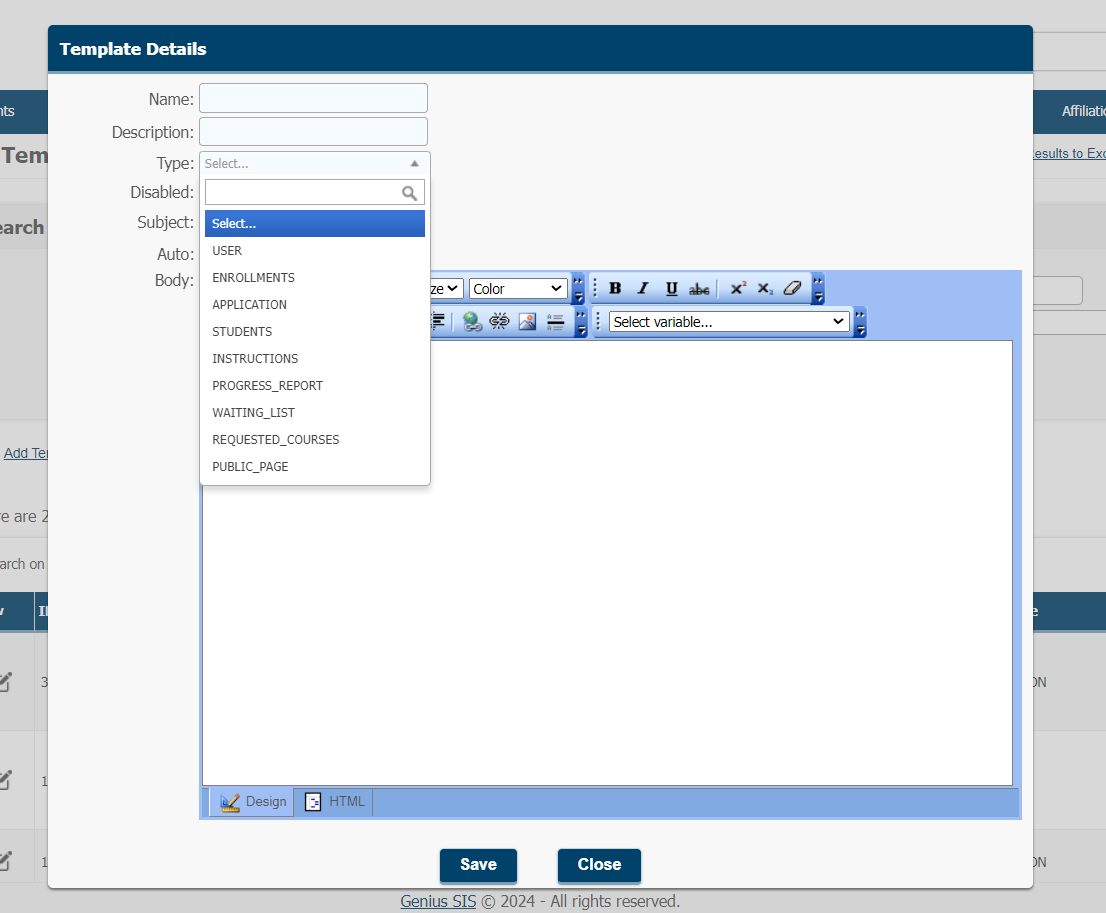Click the text alignment icon in toolbar

tap(437, 321)
